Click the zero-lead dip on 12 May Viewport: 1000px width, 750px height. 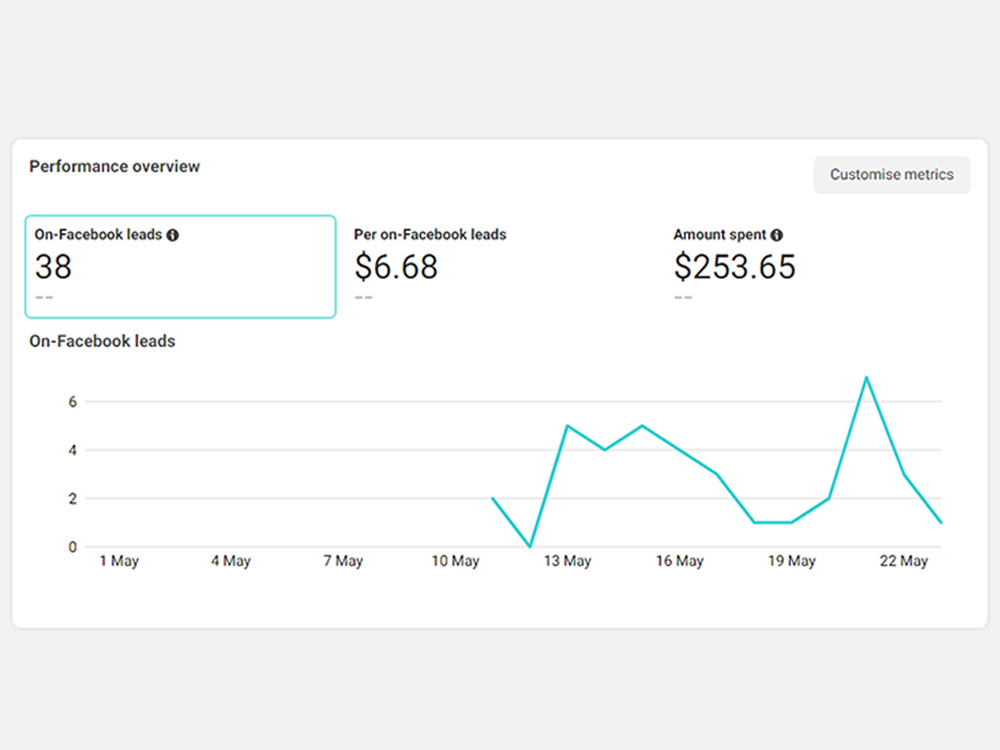click(x=530, y=546)
